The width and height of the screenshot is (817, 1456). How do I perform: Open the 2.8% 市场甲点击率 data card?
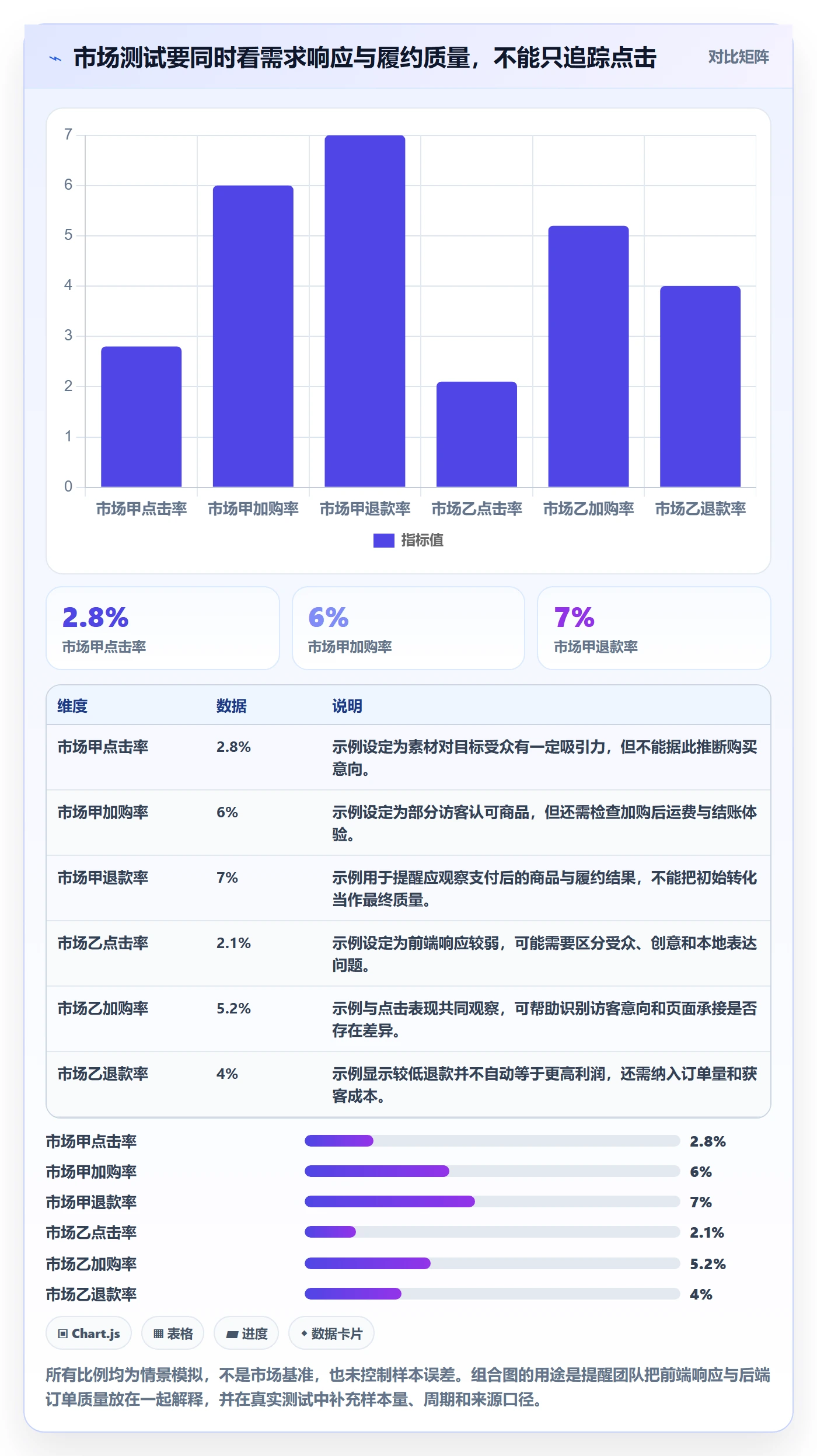point(163,628)
